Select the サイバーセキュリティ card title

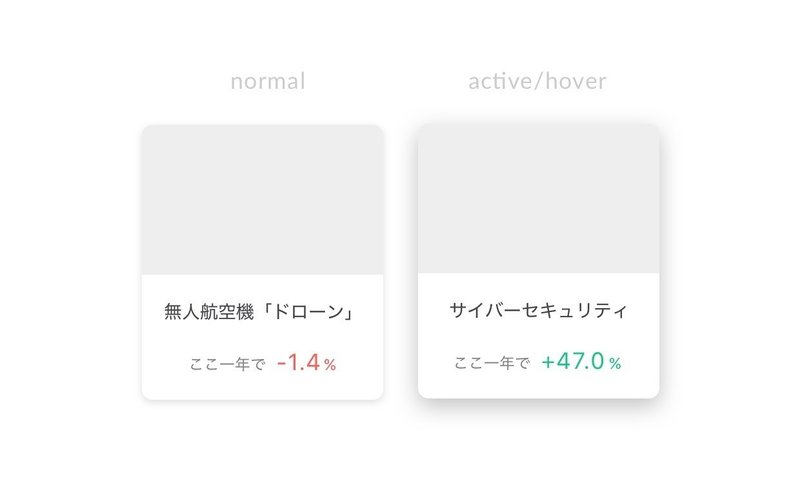pyautogui.click(x=538, y=311)
